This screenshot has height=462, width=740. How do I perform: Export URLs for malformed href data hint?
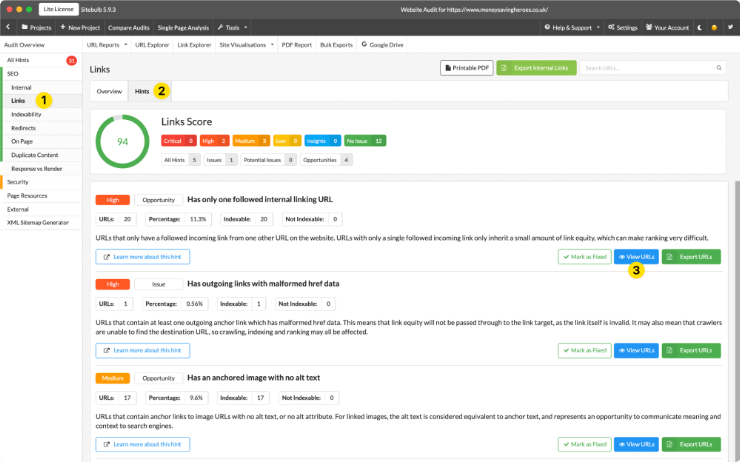click(691, 350)
